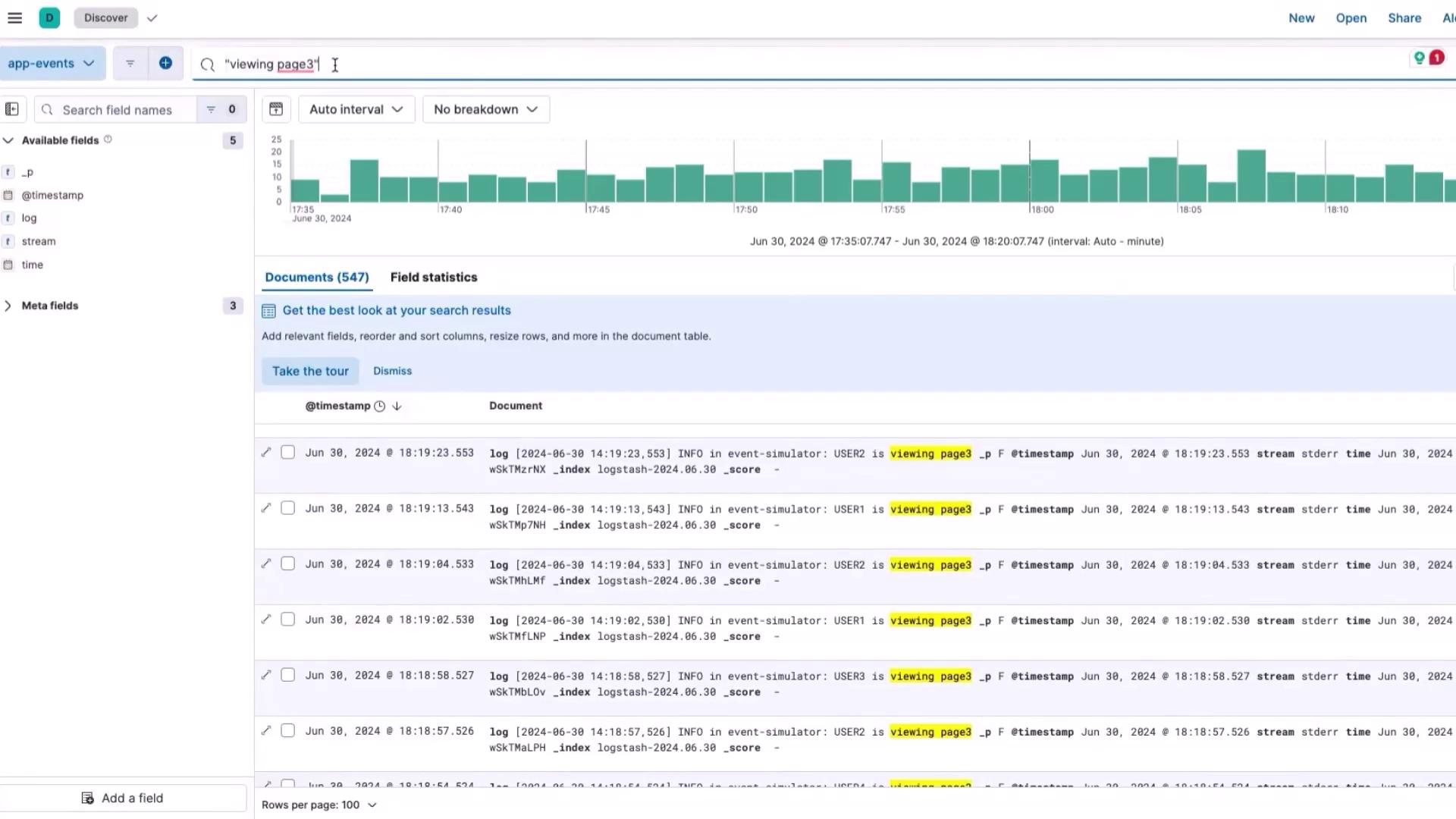Click the filter options icon beside app-events
Screen dimensions: 1456x819
(130, 64)
